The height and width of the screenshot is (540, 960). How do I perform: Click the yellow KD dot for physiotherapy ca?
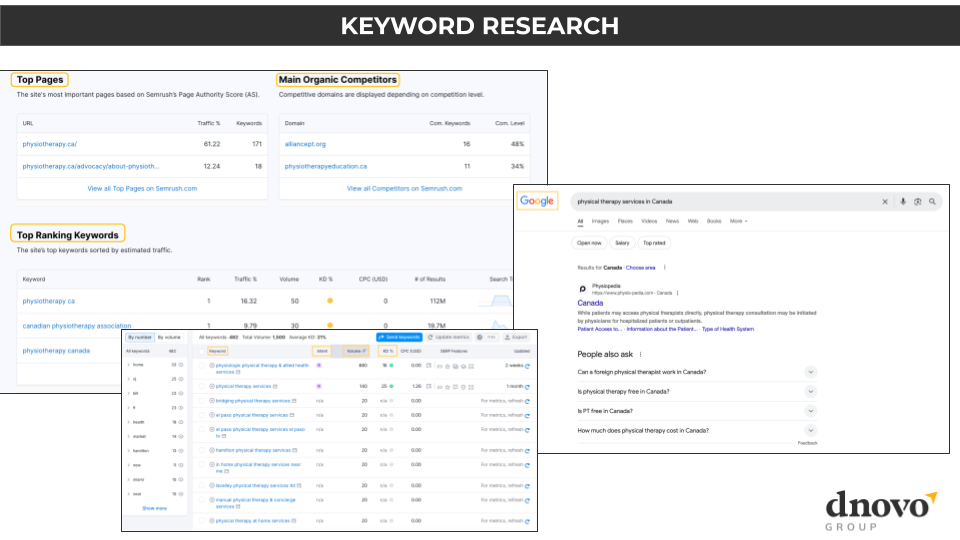330,300
